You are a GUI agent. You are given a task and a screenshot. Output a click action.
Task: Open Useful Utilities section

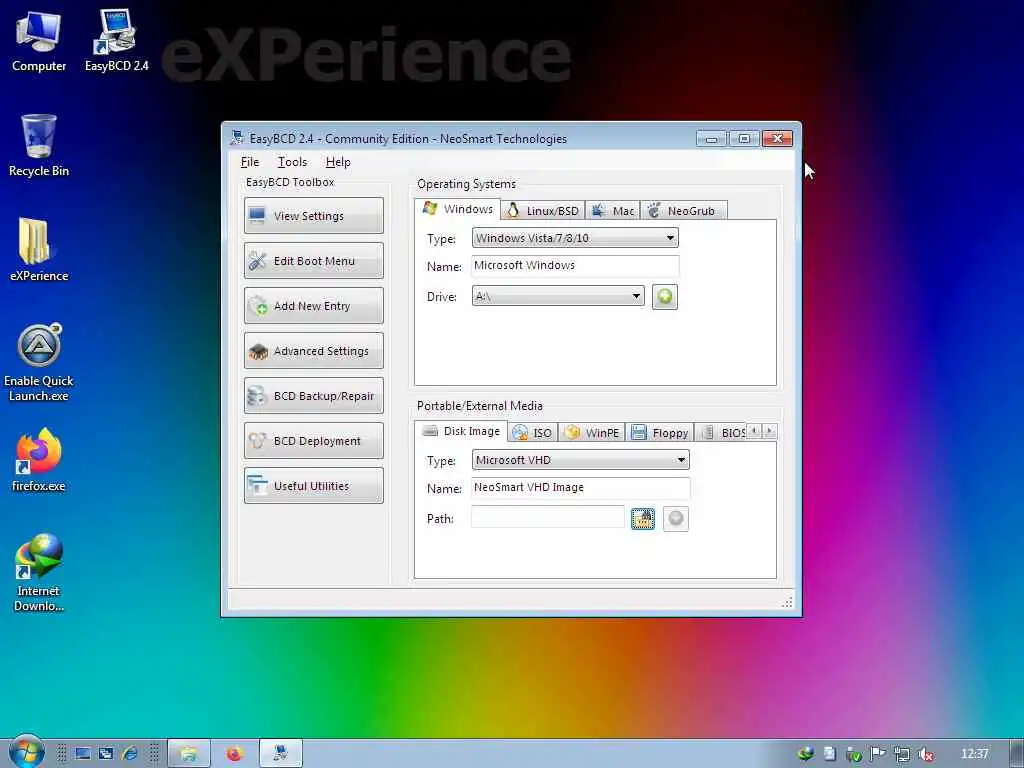pos(313,486)
